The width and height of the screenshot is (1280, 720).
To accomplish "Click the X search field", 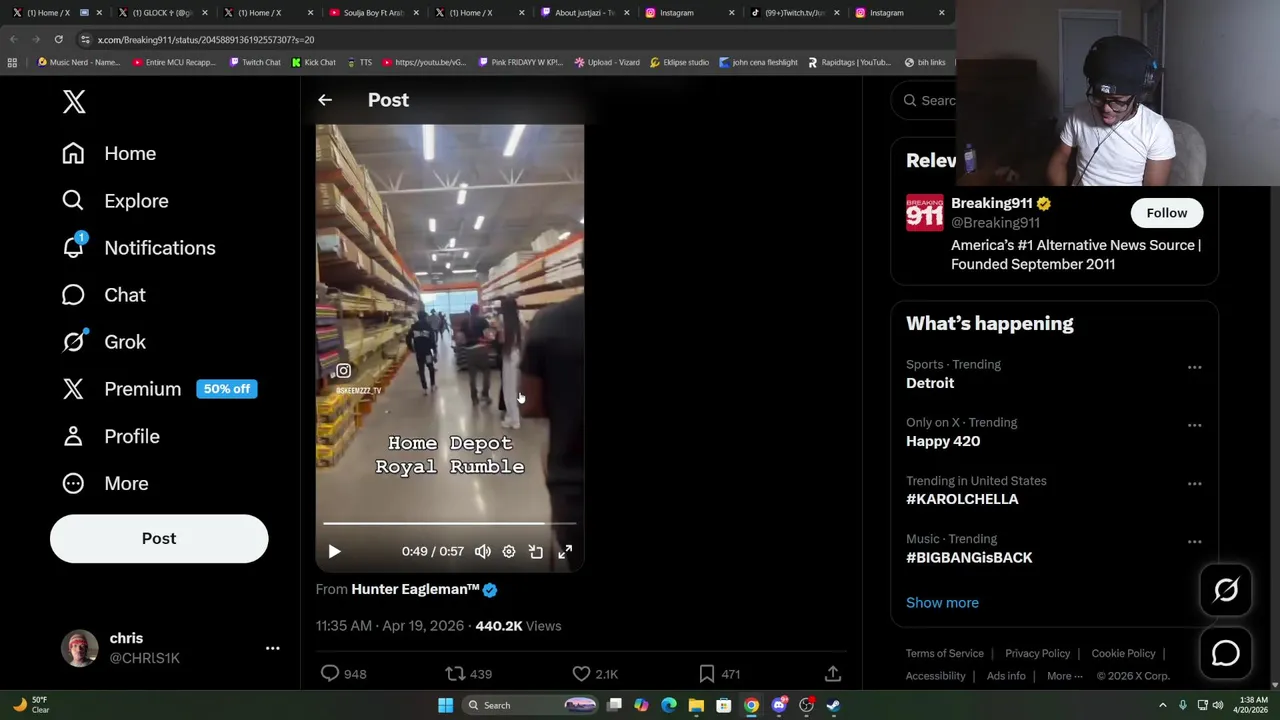I will click(x=925, y=100).
